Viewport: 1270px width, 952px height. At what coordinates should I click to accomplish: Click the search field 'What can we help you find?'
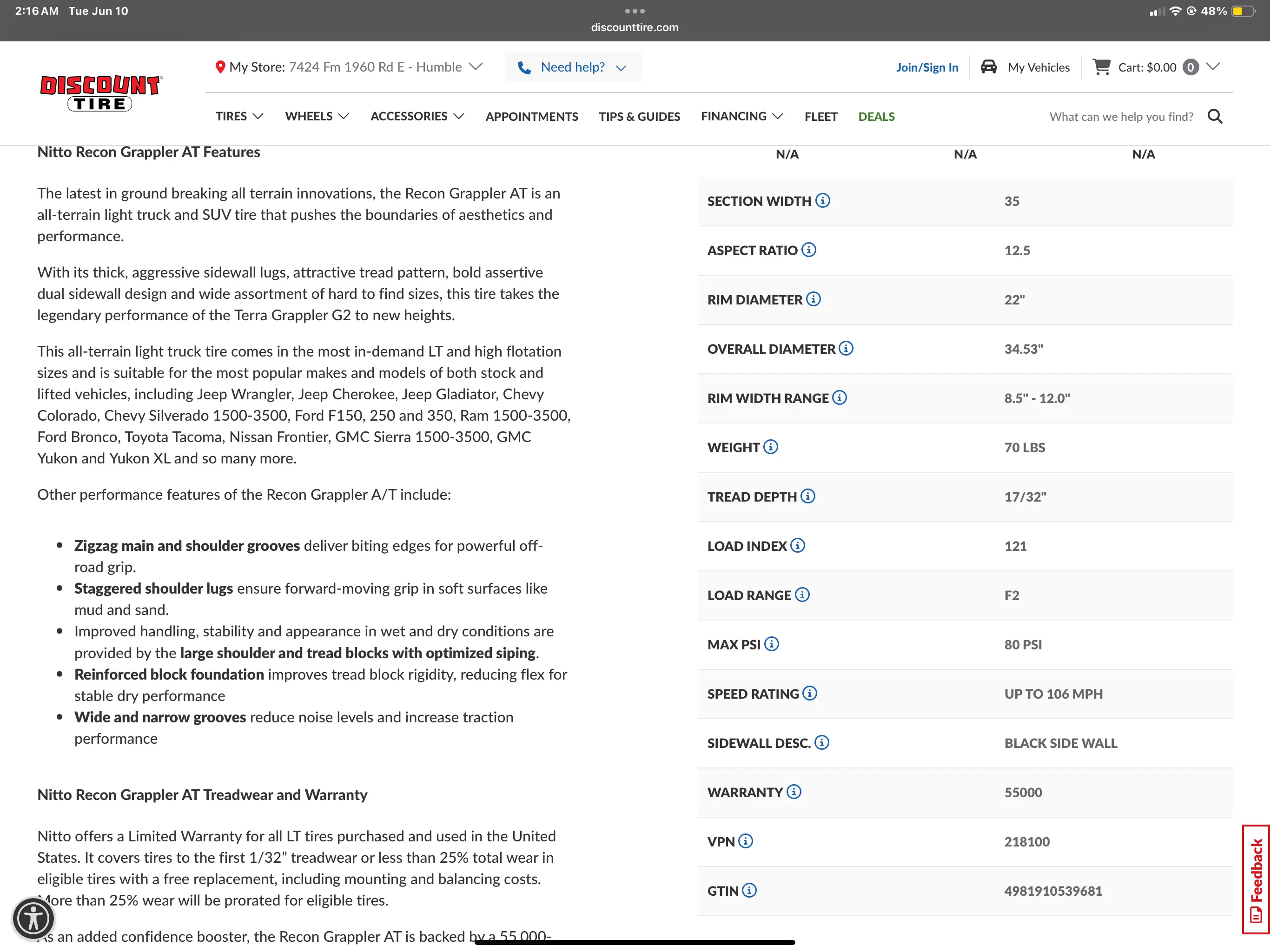pos(1121,117)
